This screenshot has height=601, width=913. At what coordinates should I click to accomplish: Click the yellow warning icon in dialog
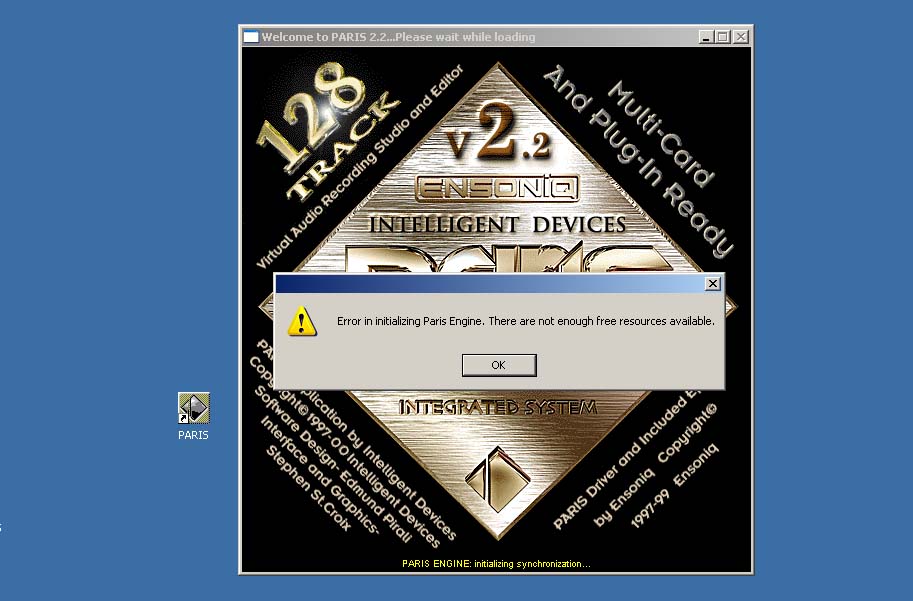(302, 321)
